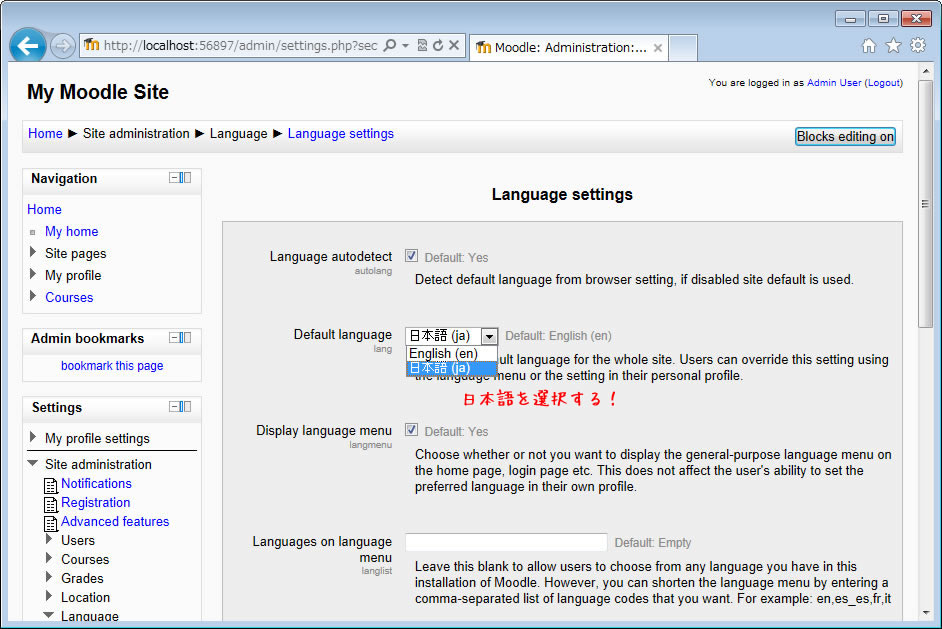Switch to the Moodle: Administration browser tab

pos(565,47)
